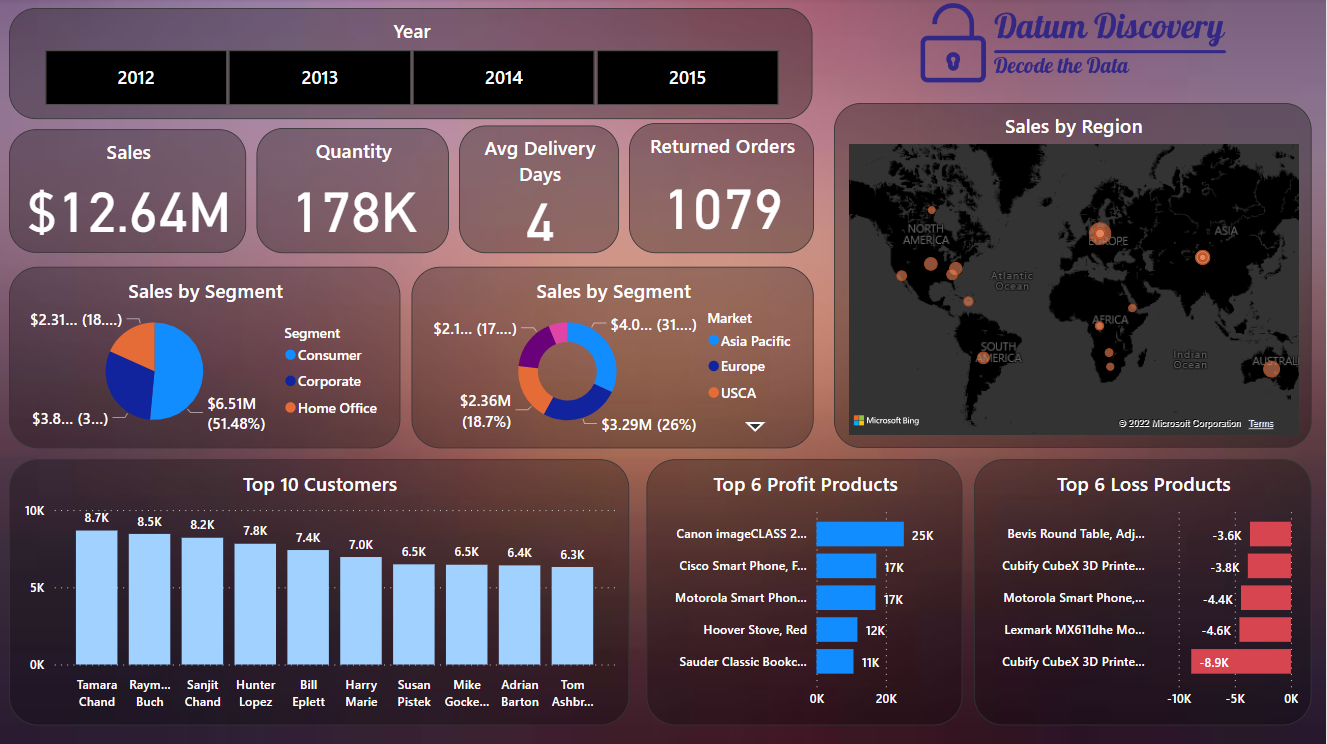
Task: Click the Home Office legend marker
Action: (x=290, y=408)
